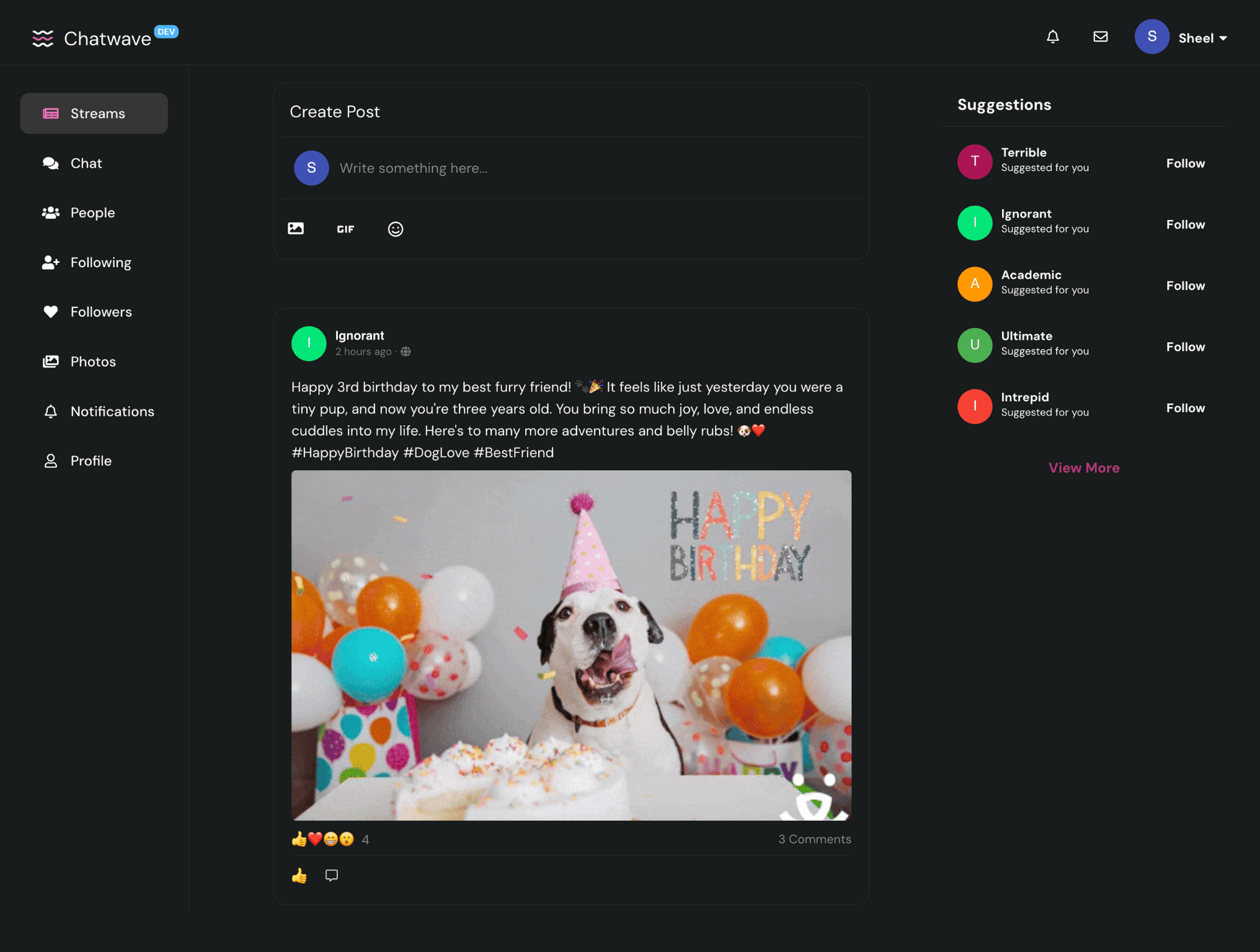Open the '2 hours ago' post timestamp
Image resolution: width=1260 pixels, height=952 pixels.
(x=363, y=351)
